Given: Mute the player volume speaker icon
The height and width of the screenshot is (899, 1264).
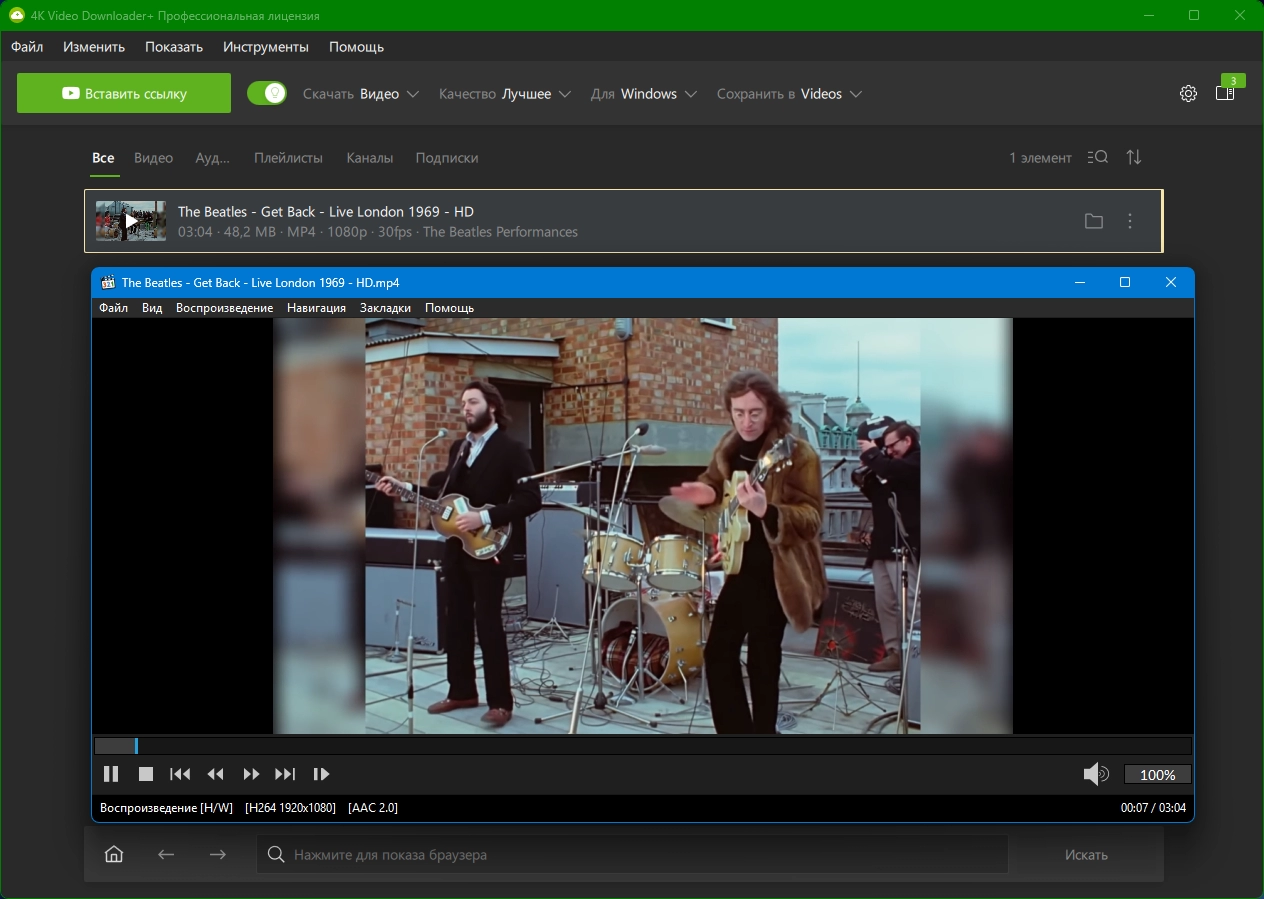Looking at the screenshot, I should pos(1096,774).
